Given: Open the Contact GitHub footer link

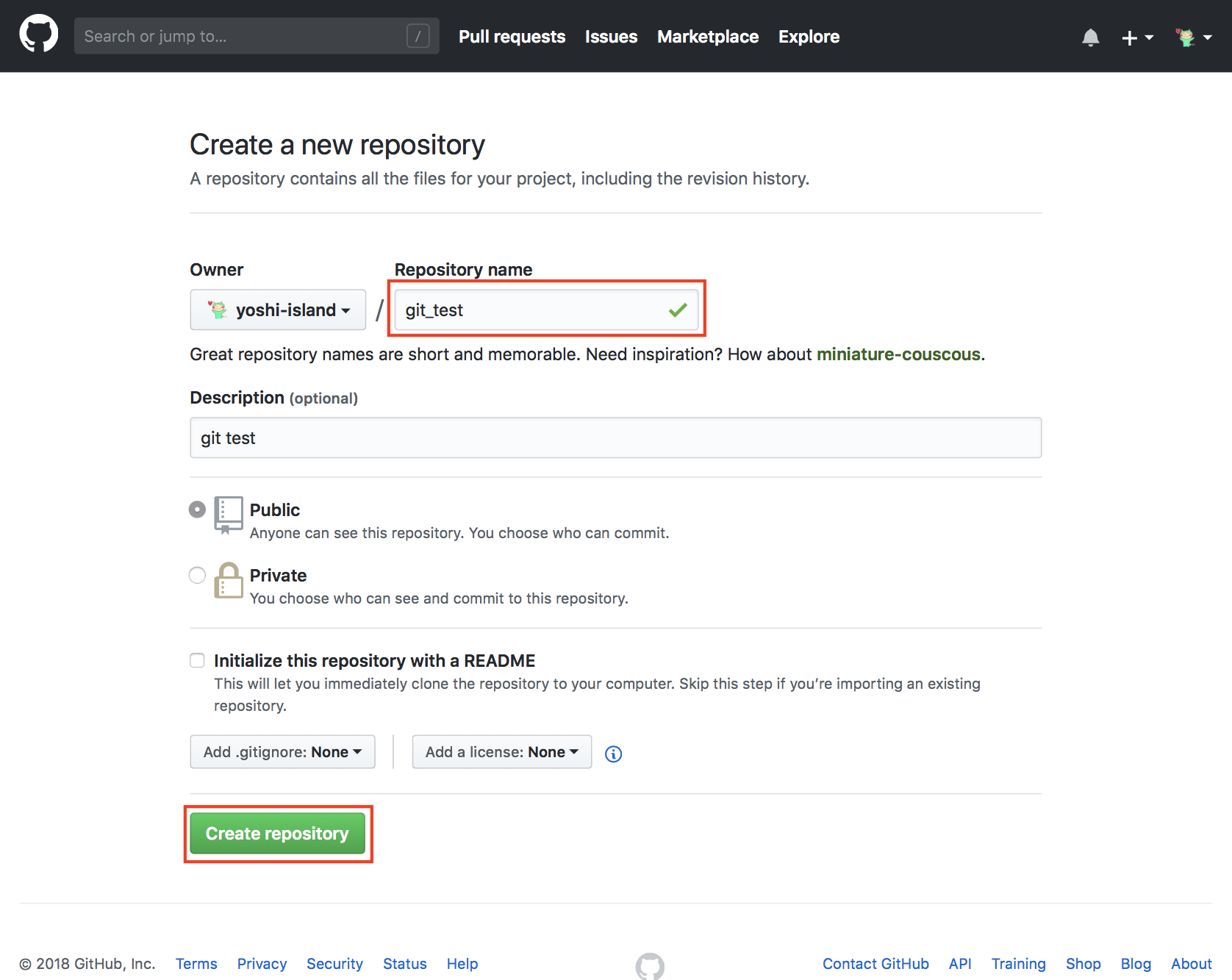Looking at the screenshot, I should (875, 964).
